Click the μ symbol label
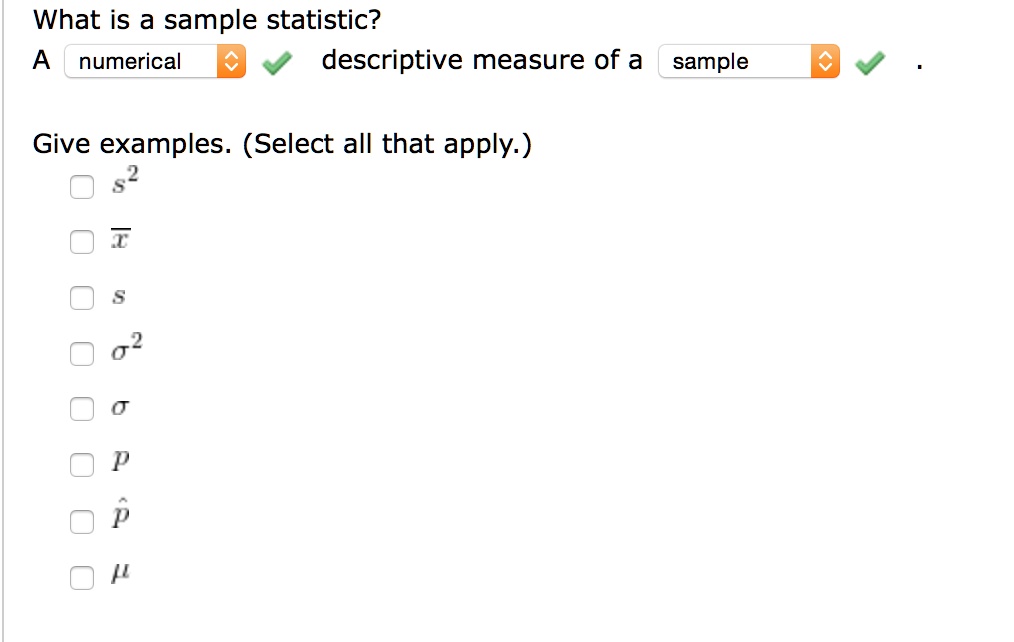Viewport: 1014px width, 642px height. point(121,576)
